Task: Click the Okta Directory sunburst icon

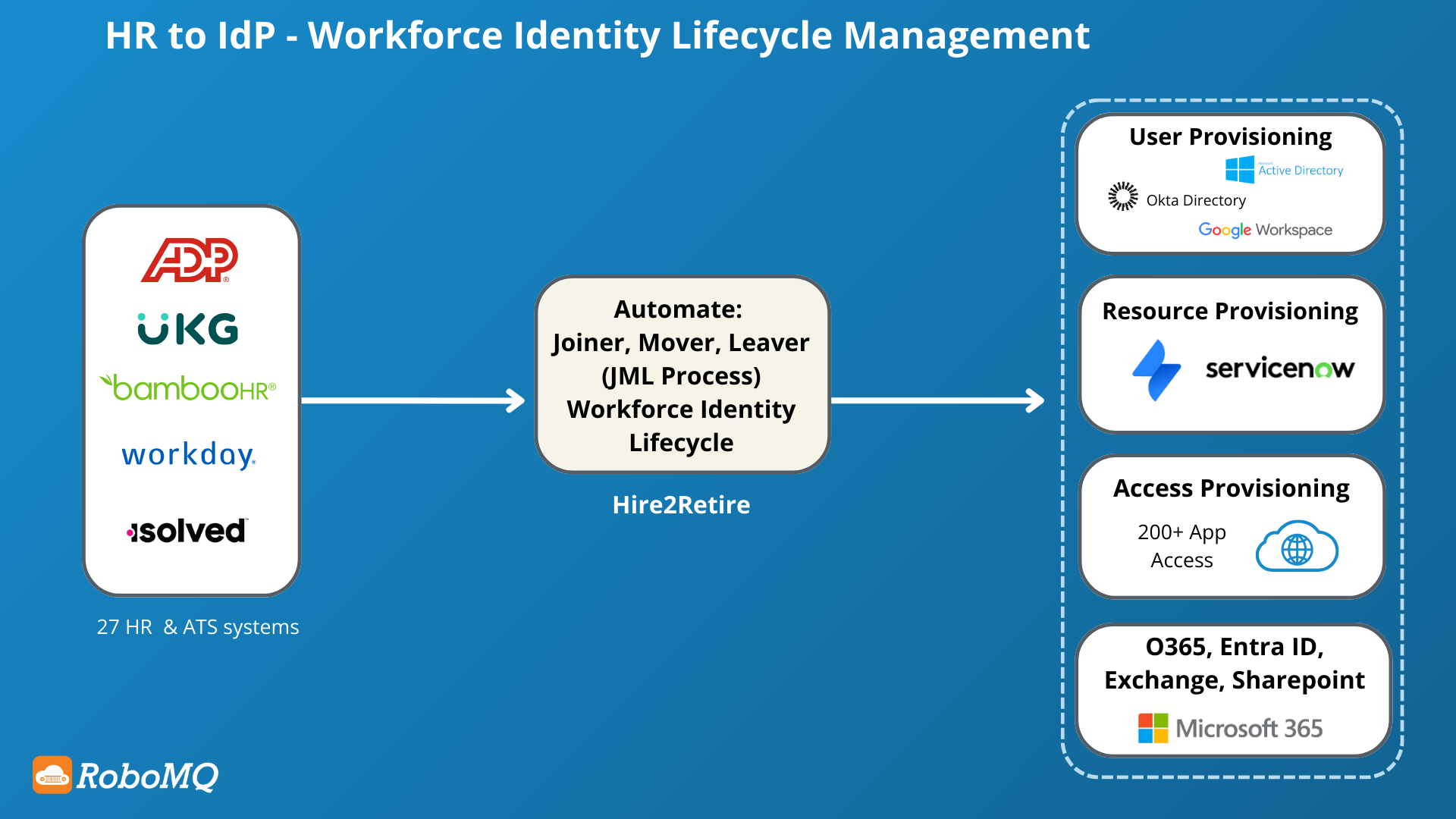Action: pos(1123,196)
